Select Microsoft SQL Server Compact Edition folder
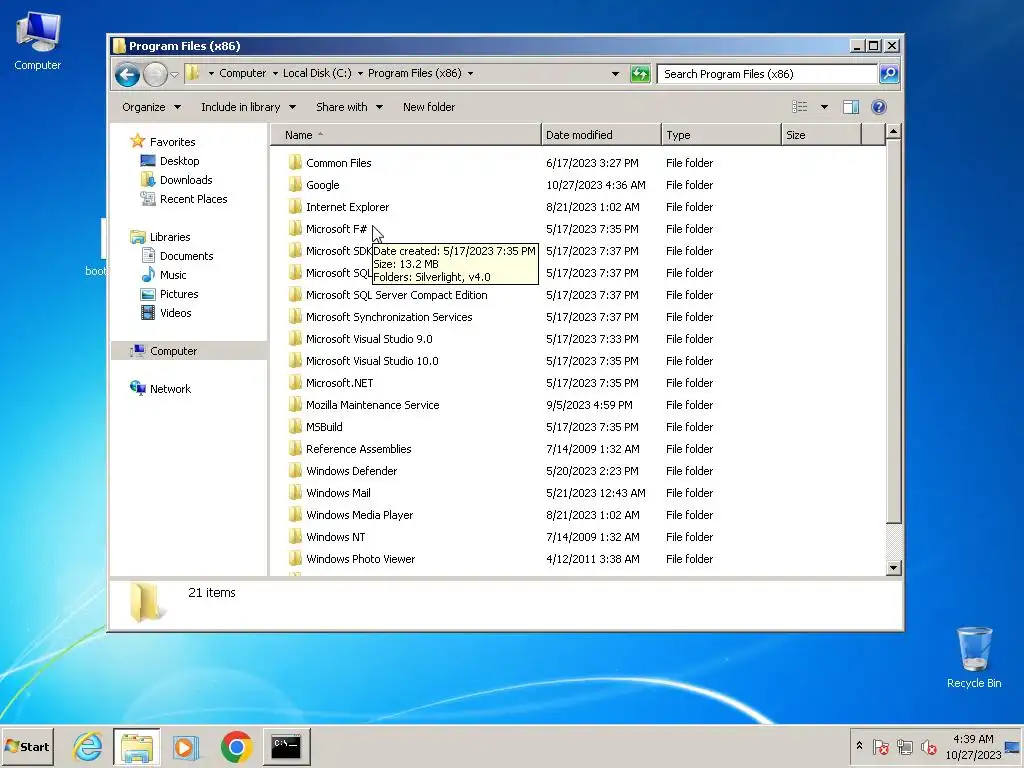This screenshot has width=1024, height=768. [396, 295]
